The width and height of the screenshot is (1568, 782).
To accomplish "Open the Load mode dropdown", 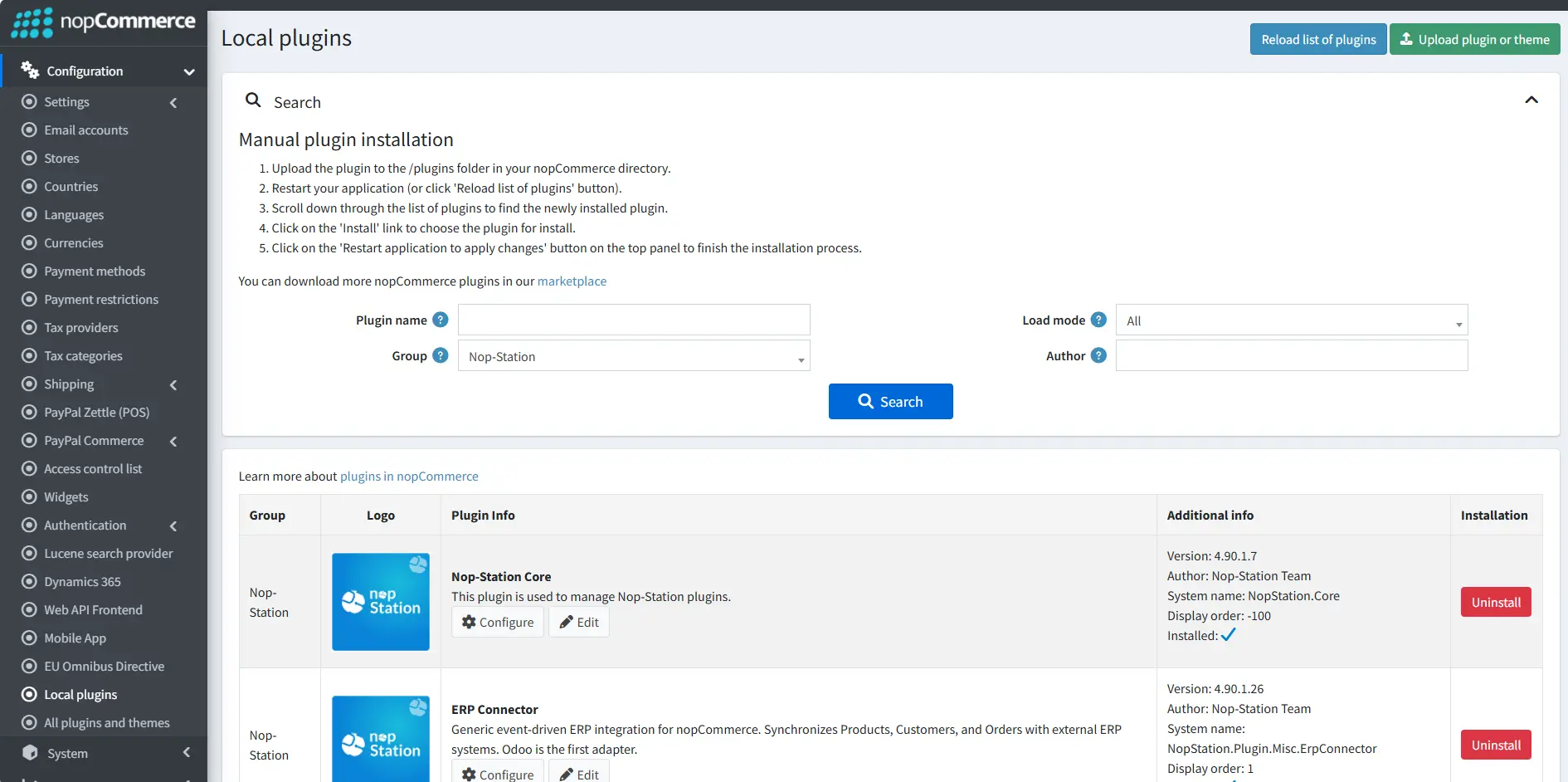I will click(x=1292, y=320).
